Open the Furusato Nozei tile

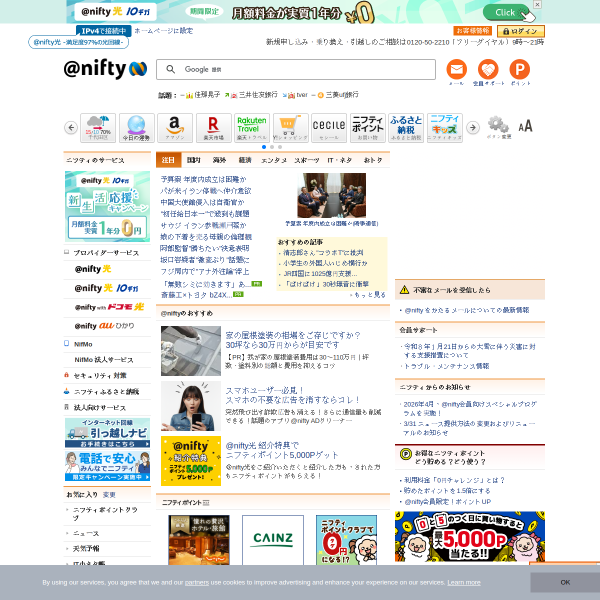406,128
